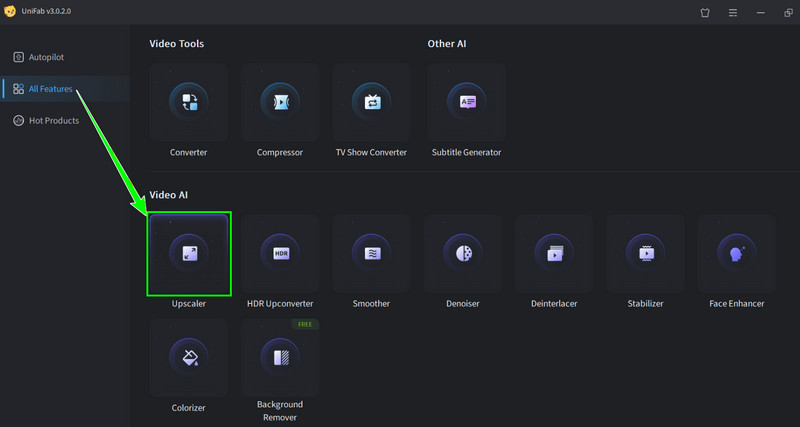Click the Video Tools section heading
The width and height of the screenshot is (800, 427).
pos(177,44)
